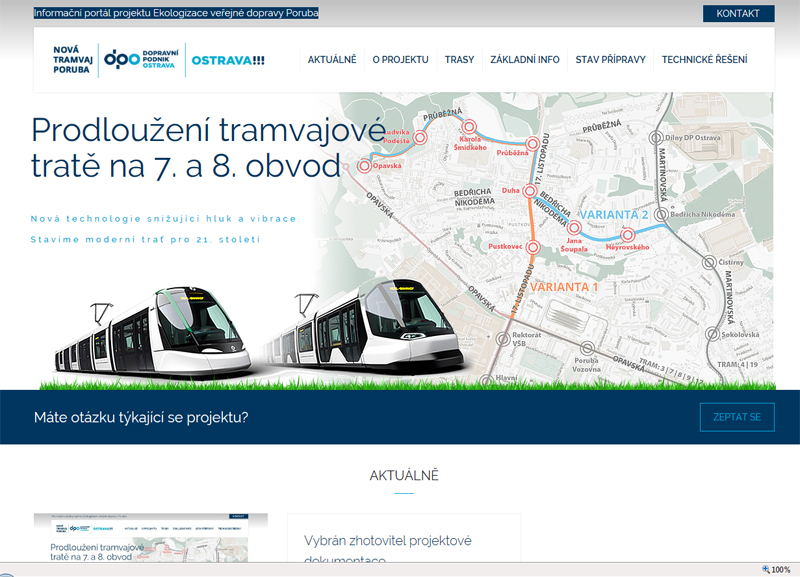The image size is (800, 577).
Task: Click the ZEPTAT SE button
Action: tap(737, 417)
